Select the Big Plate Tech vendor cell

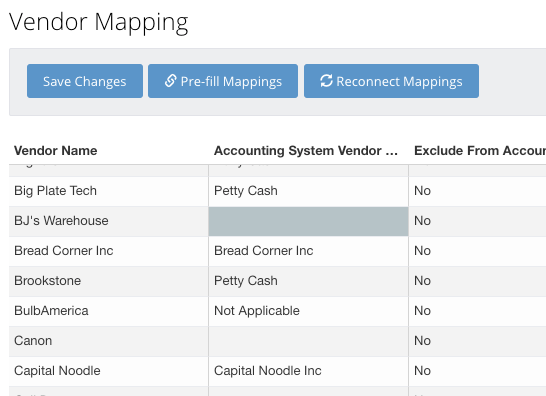click(x=109, y=191)
